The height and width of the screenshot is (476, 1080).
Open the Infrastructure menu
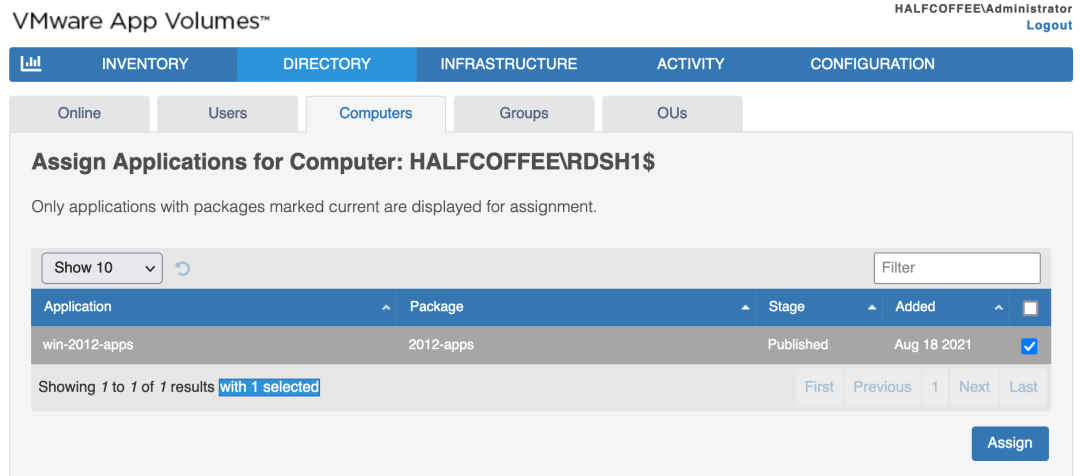click(509, 64)
